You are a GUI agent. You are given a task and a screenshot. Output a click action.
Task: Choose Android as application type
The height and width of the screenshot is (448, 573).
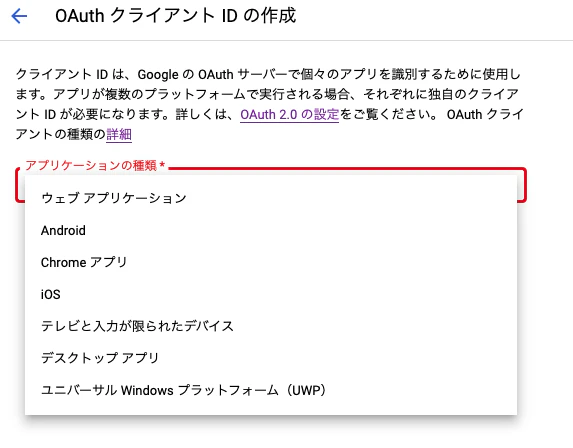[271, 230]
